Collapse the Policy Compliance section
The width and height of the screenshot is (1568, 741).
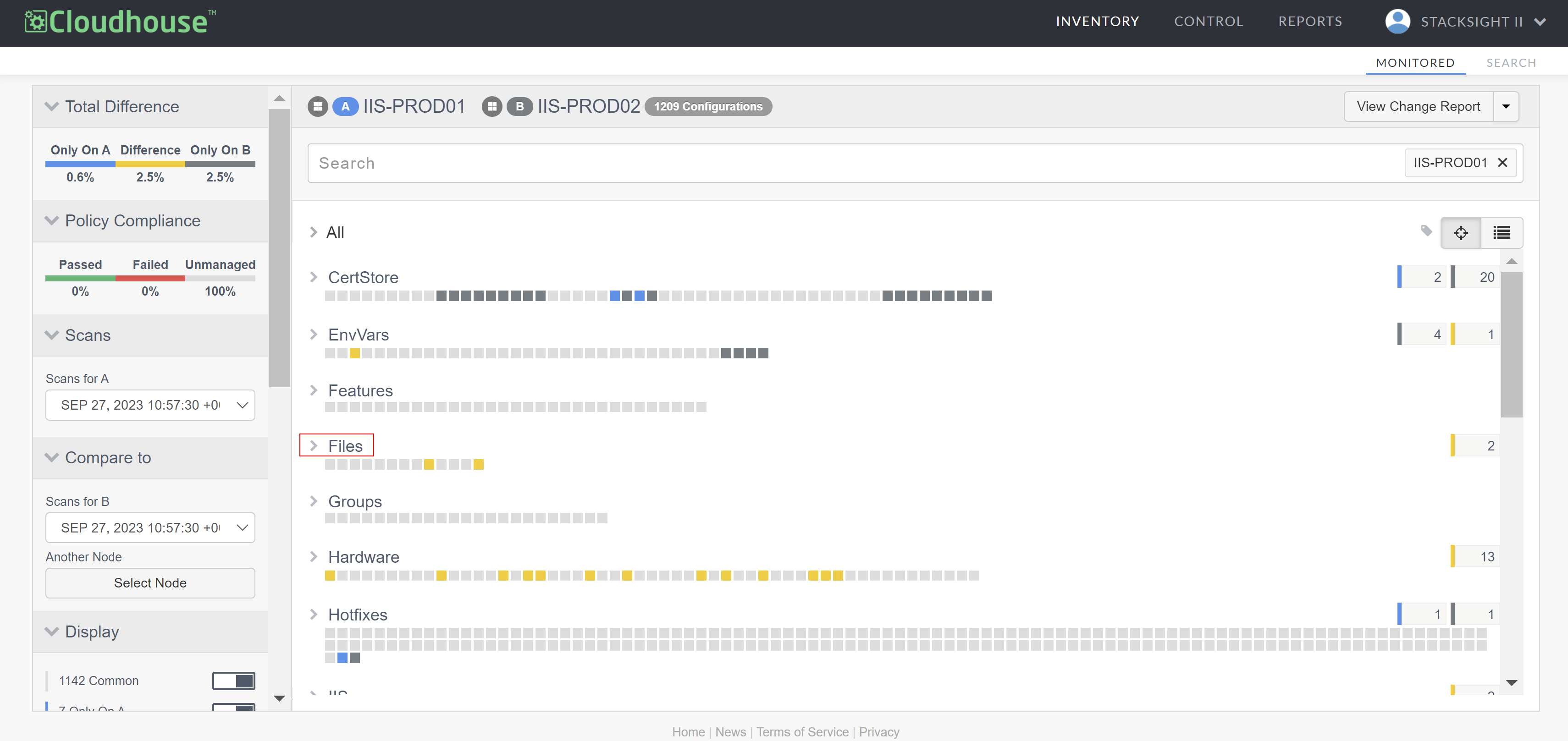[x=52, y=220]
